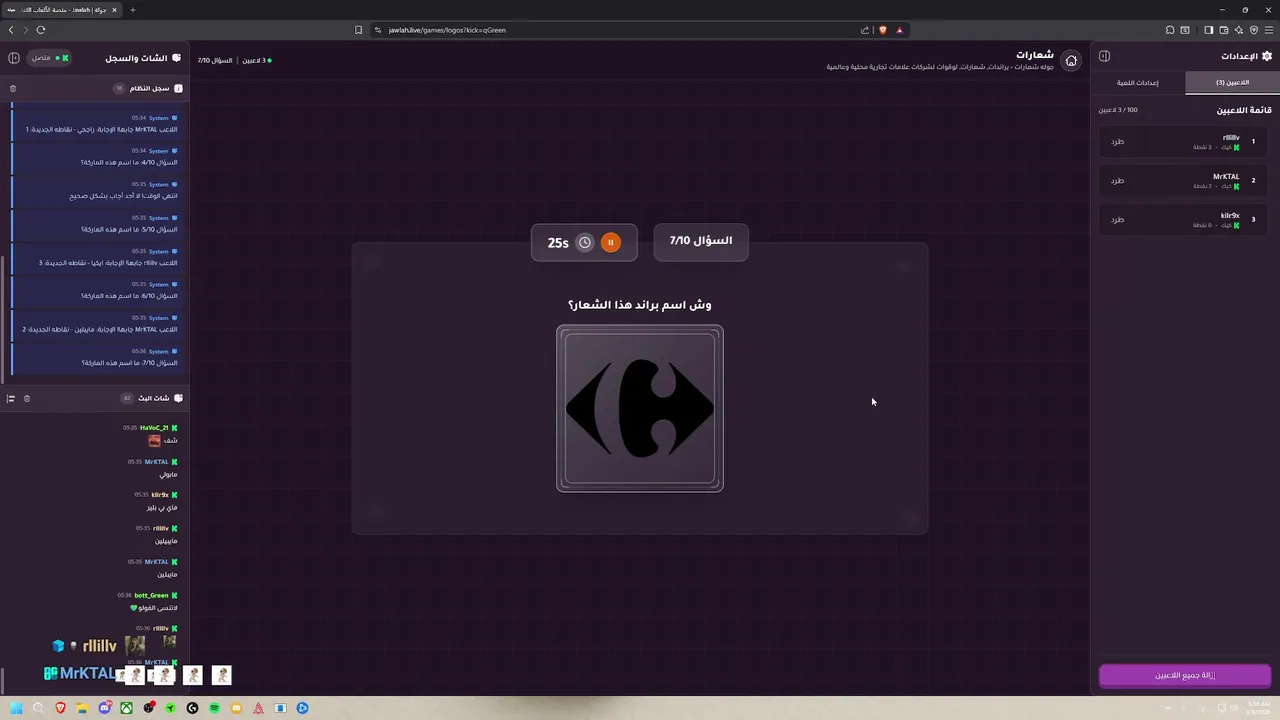
Task: Clear the stream chat with trash icon
Action: tap(27, 398)
